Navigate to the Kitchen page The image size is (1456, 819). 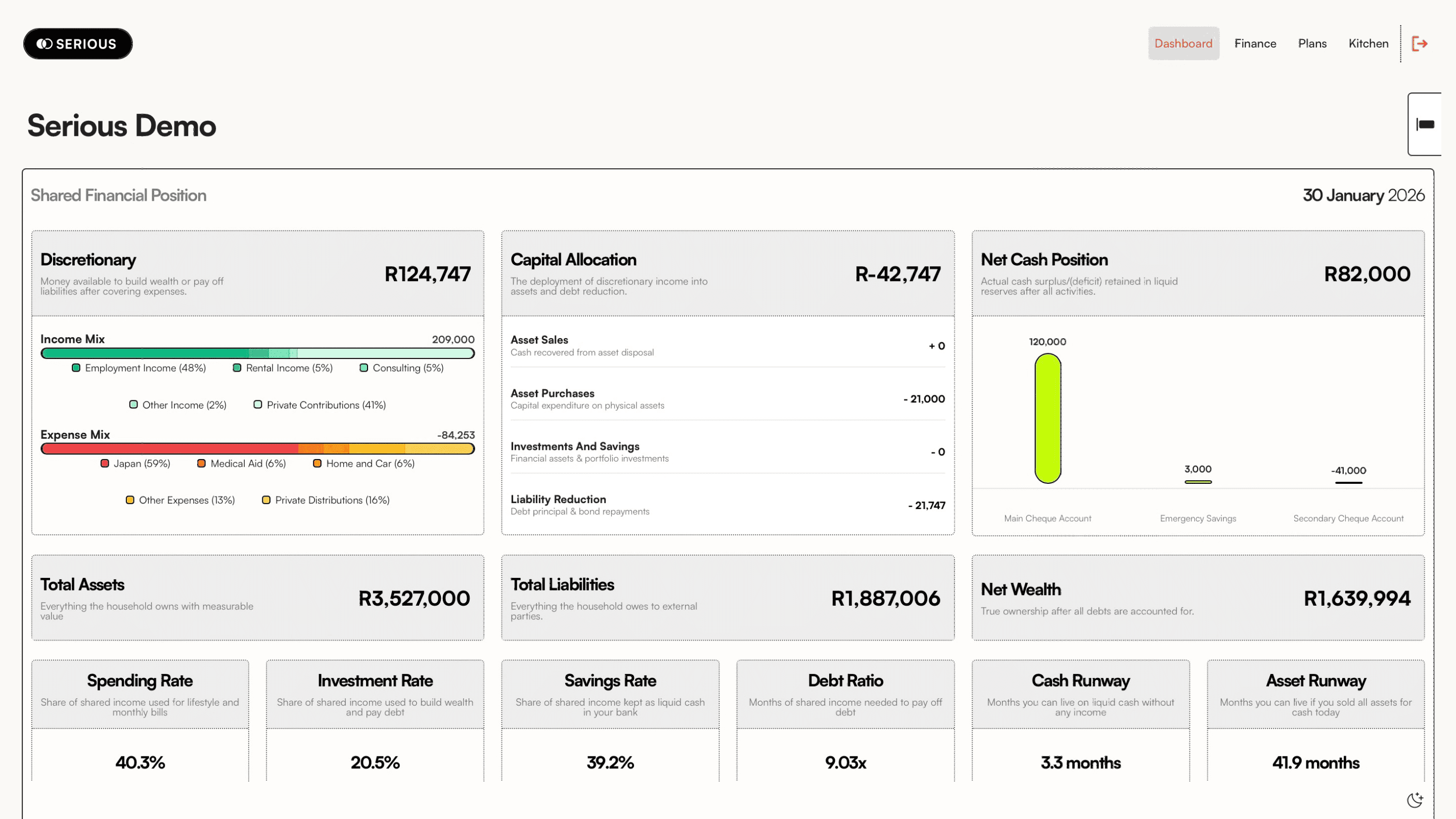(x=1369, y=43)
